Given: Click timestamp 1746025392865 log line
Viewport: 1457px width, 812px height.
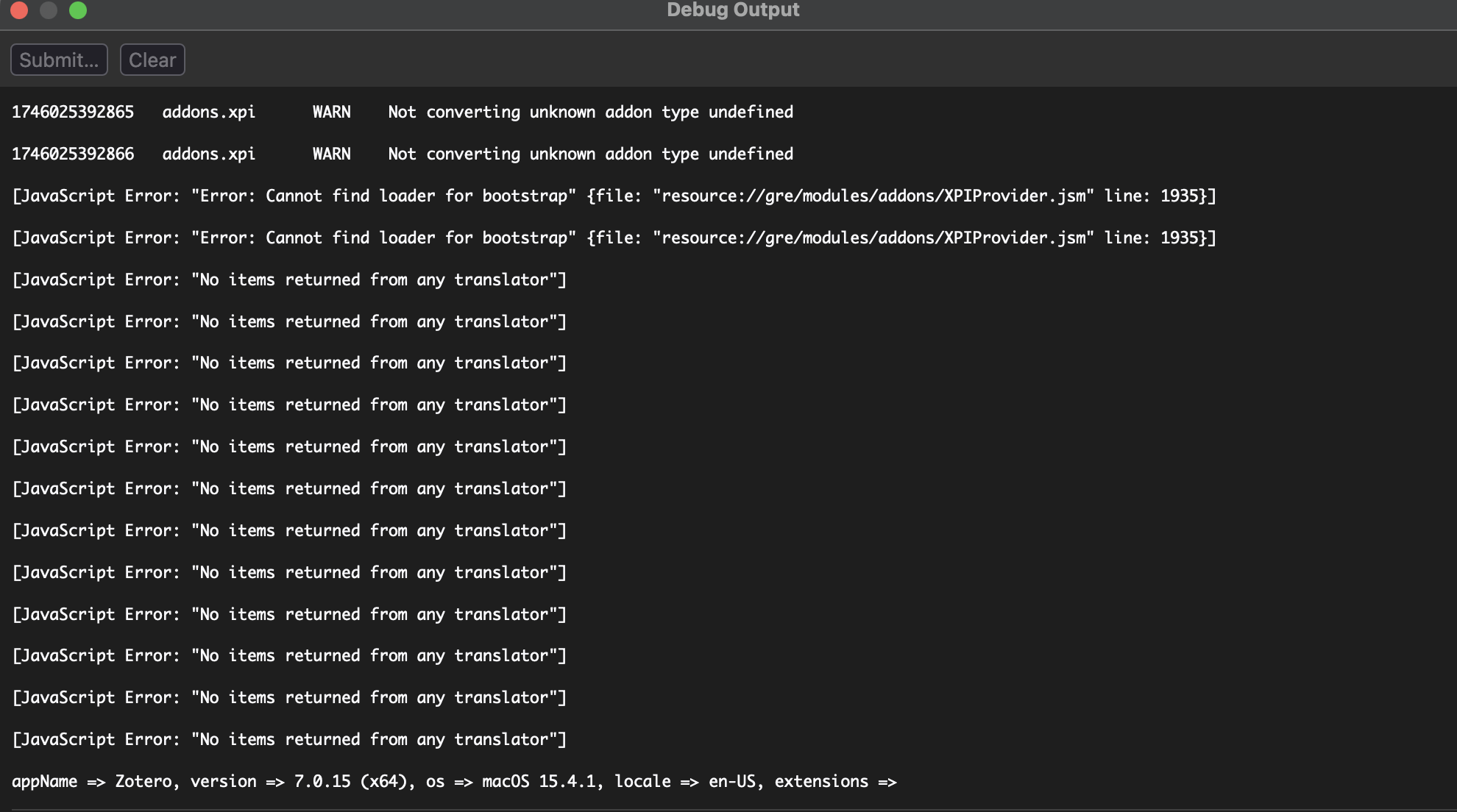Looking at the screenshot, I should coord(73,112).
